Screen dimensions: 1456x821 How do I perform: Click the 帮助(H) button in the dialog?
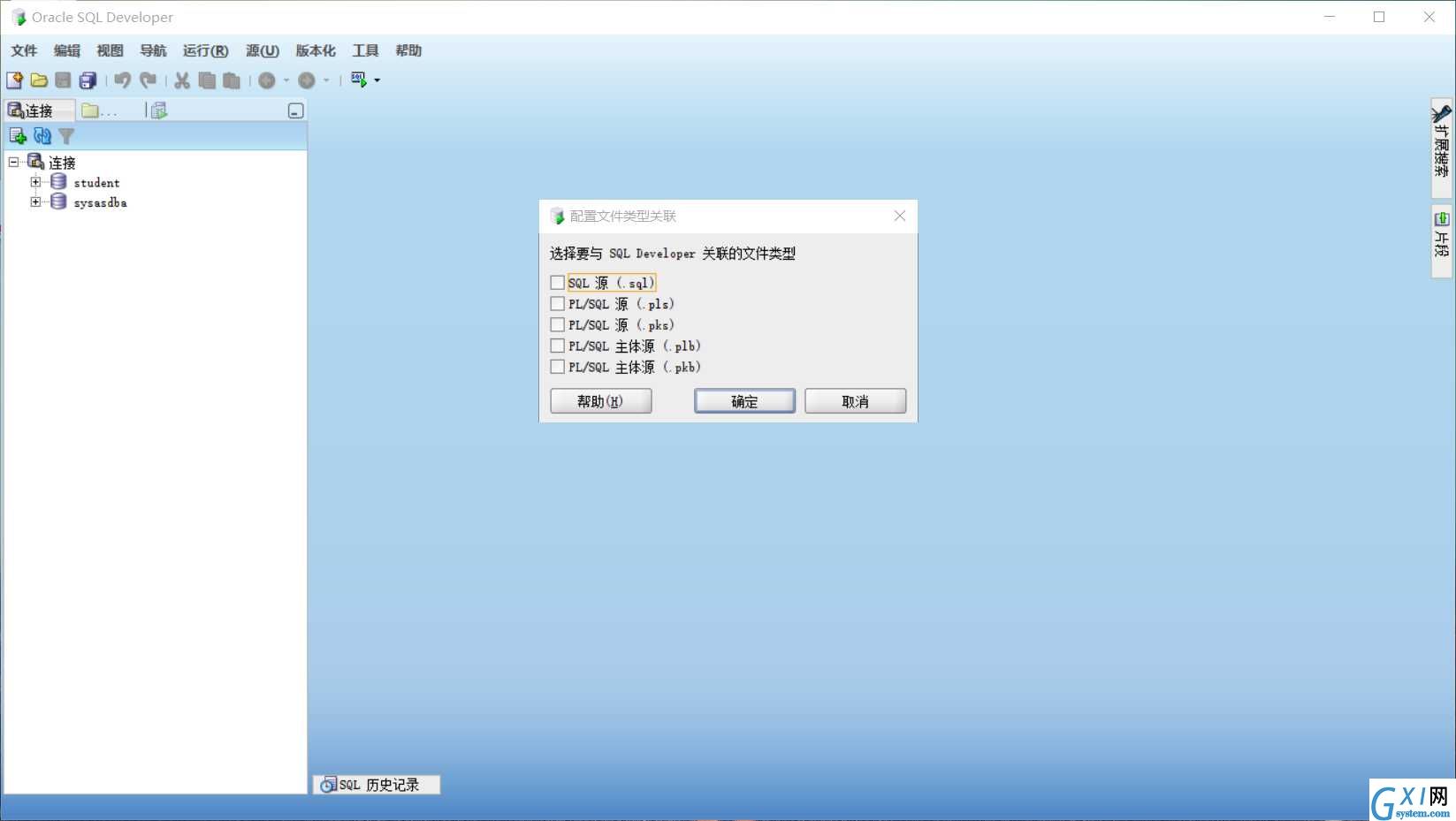coord(601,401)
